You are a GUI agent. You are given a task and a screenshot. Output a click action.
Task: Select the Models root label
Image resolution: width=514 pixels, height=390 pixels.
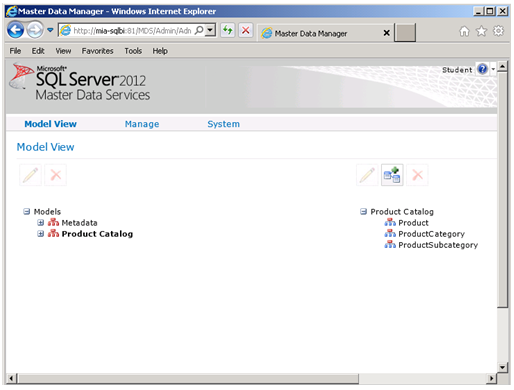click(47, 212)
